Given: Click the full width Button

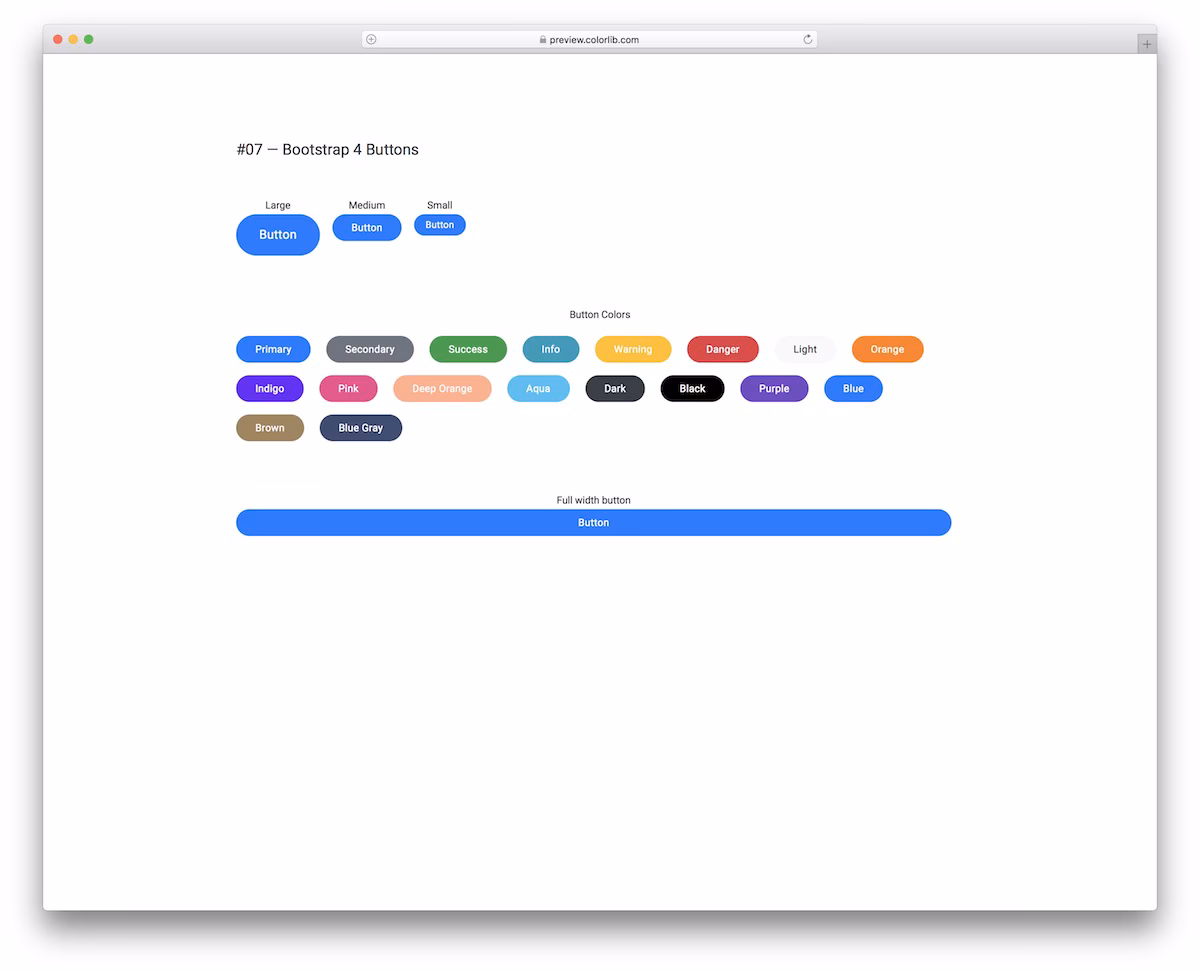Looking at the screenshot, I should tap(593, 522).
